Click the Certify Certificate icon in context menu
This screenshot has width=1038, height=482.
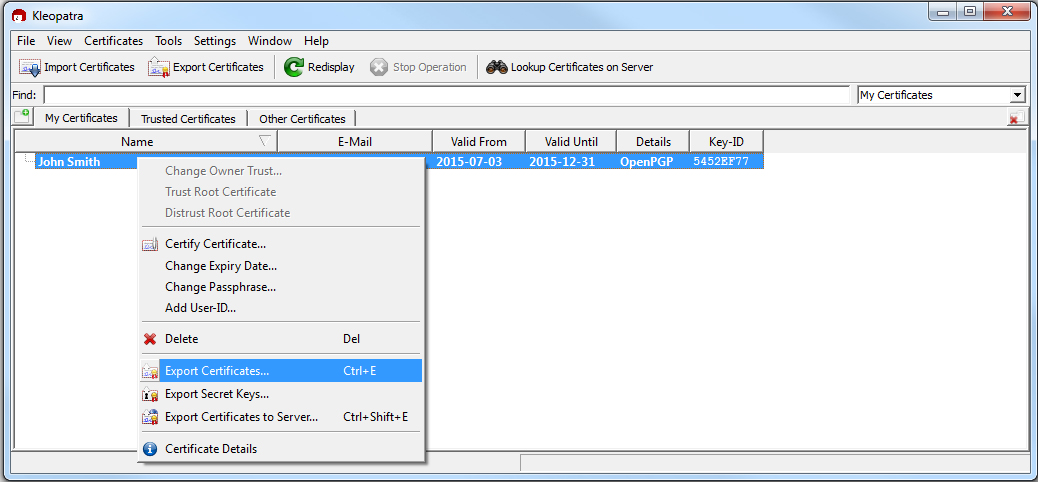pos(150,244)
